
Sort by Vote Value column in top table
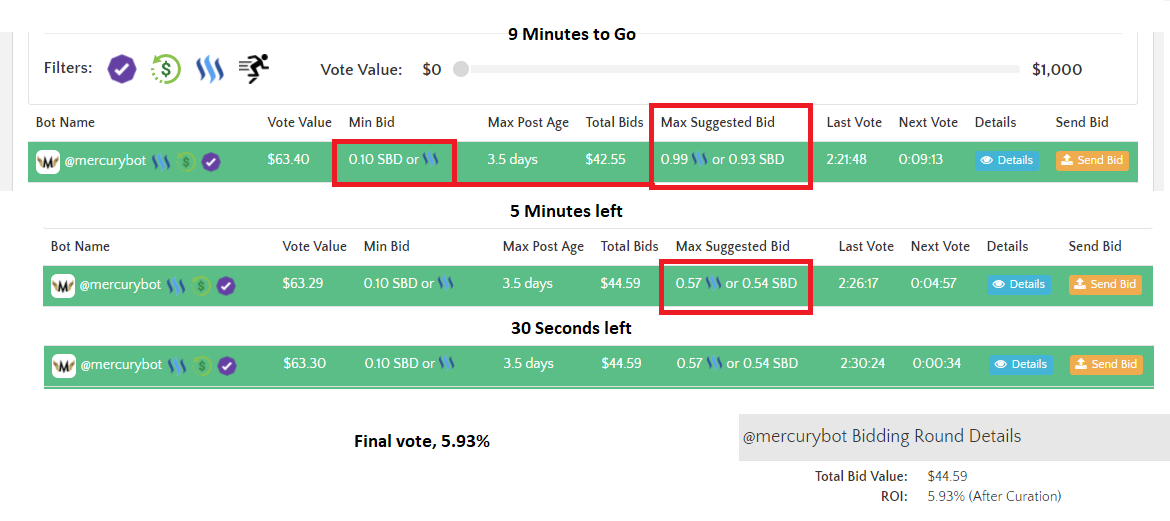pos(299,122)
